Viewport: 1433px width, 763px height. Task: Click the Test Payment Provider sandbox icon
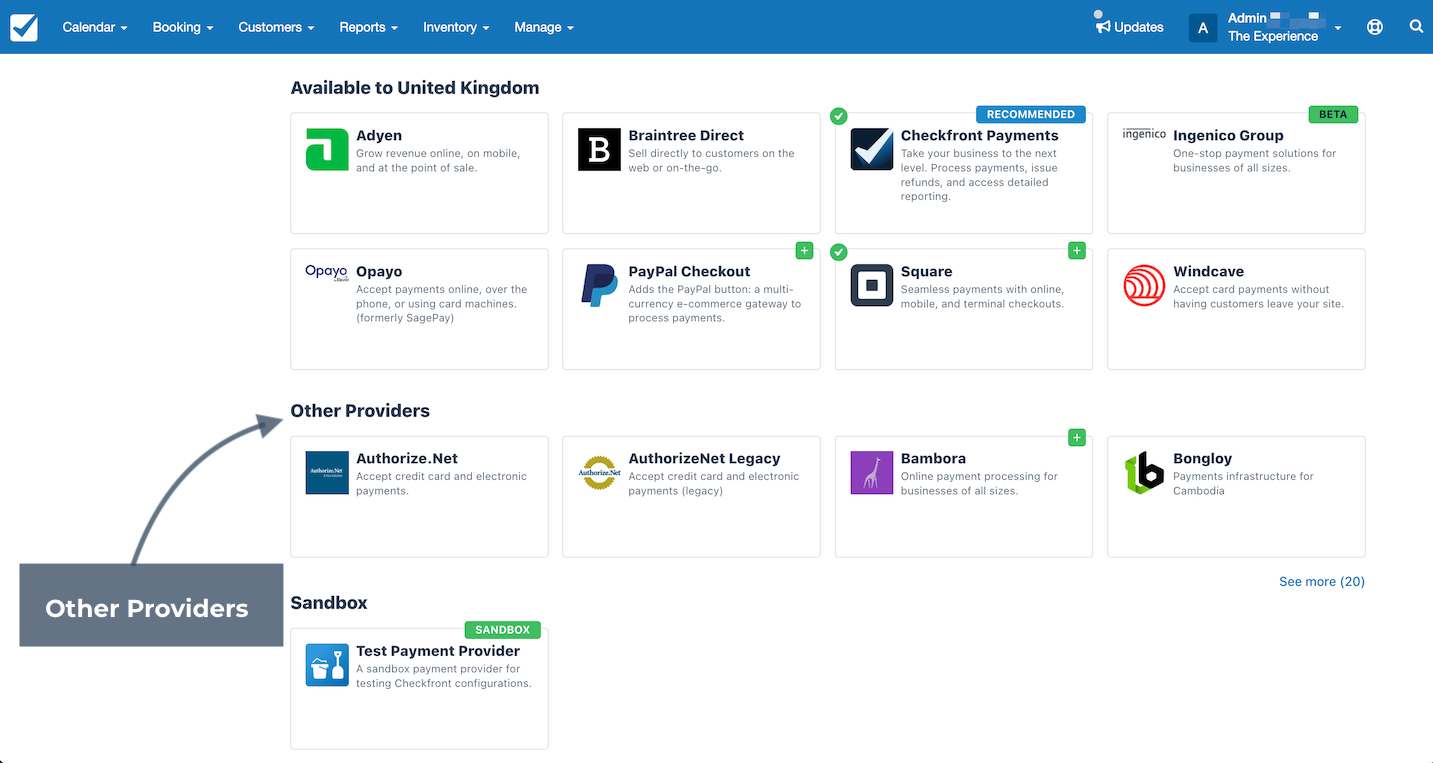click(x=327, y=665)
